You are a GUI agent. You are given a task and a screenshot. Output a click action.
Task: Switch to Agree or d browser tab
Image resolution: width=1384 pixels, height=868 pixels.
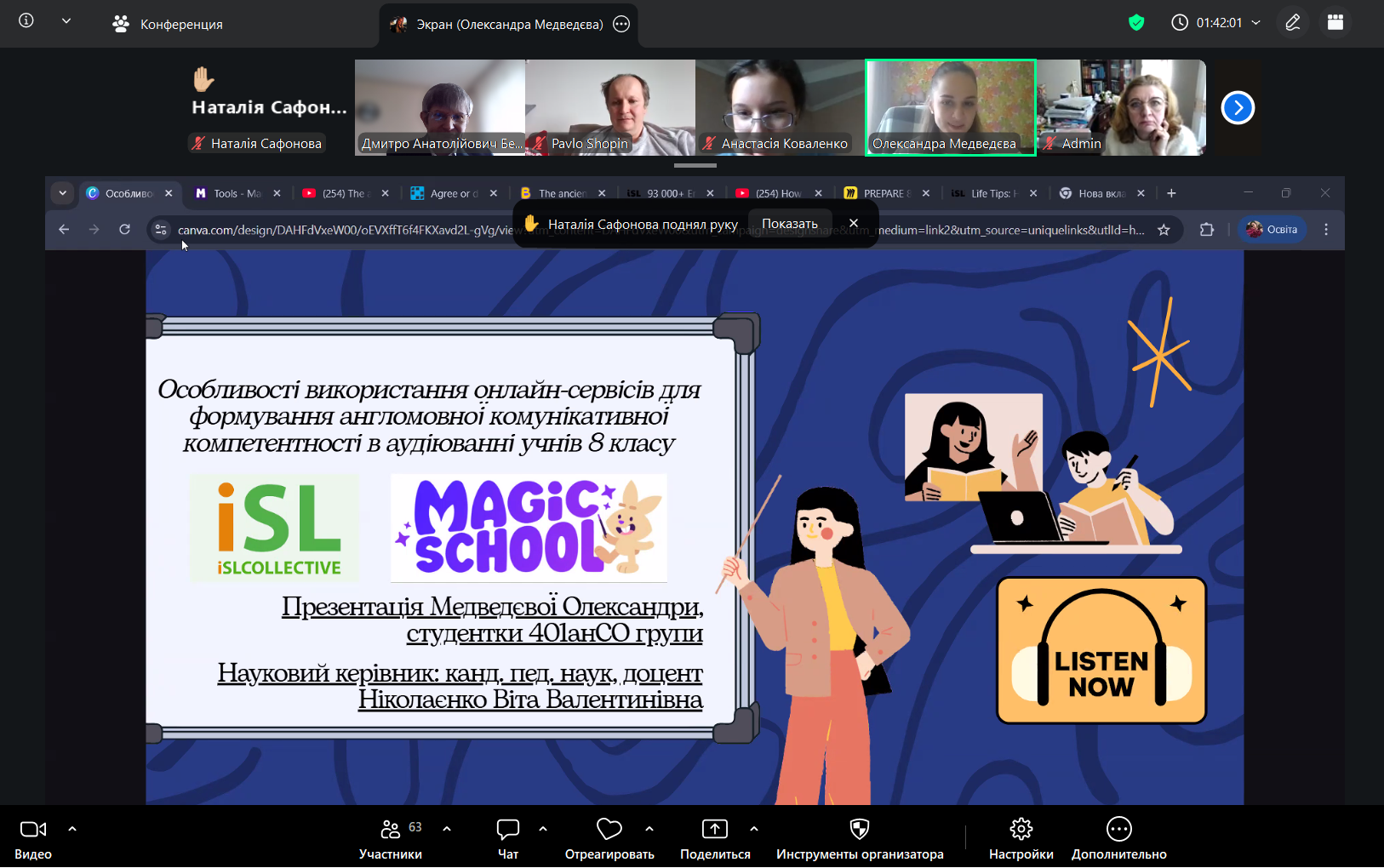point(454,193)
